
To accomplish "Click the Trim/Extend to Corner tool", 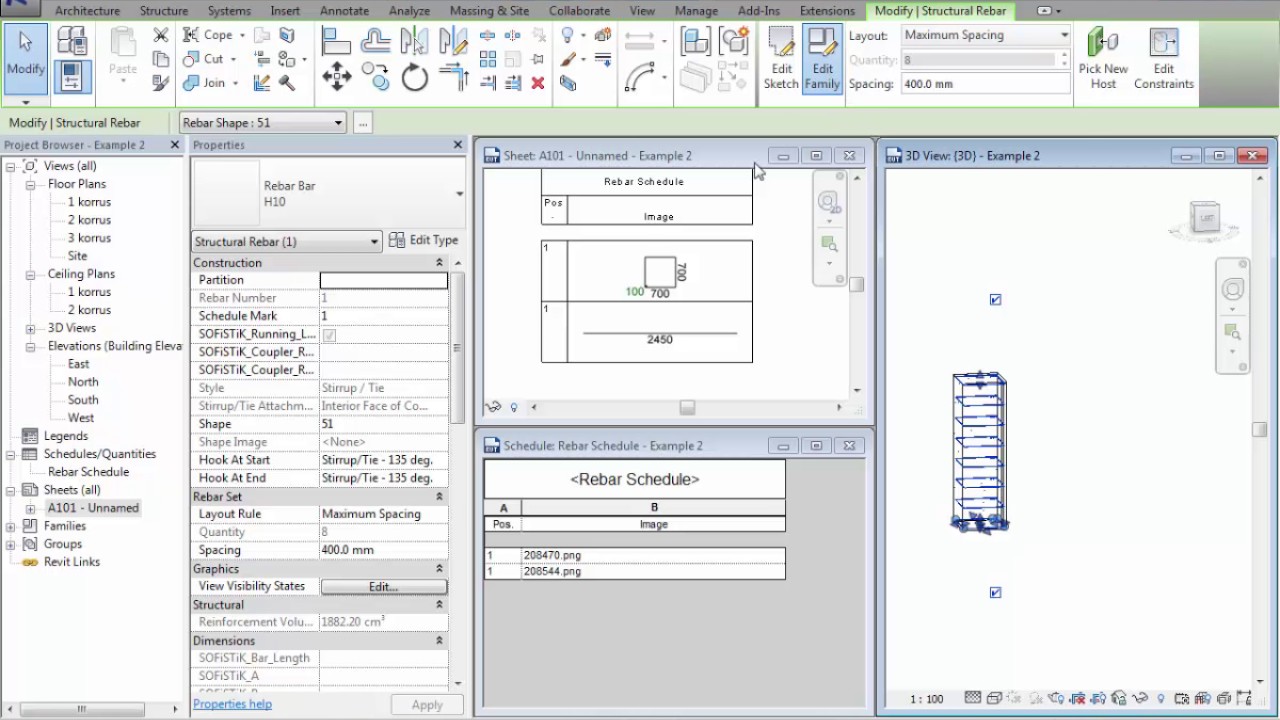I will [453, 77].
